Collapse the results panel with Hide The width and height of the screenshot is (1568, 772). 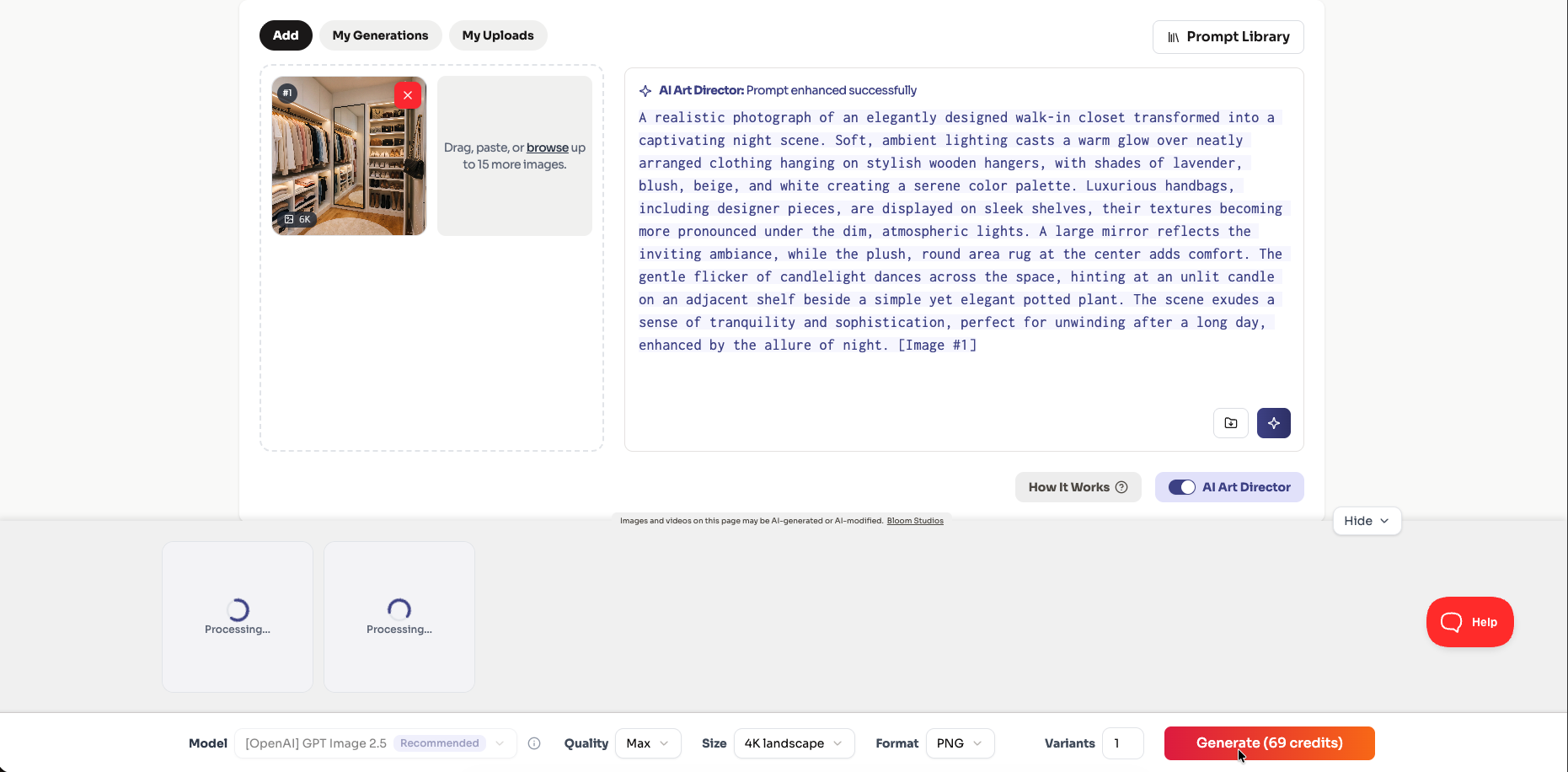[1367, 521]
